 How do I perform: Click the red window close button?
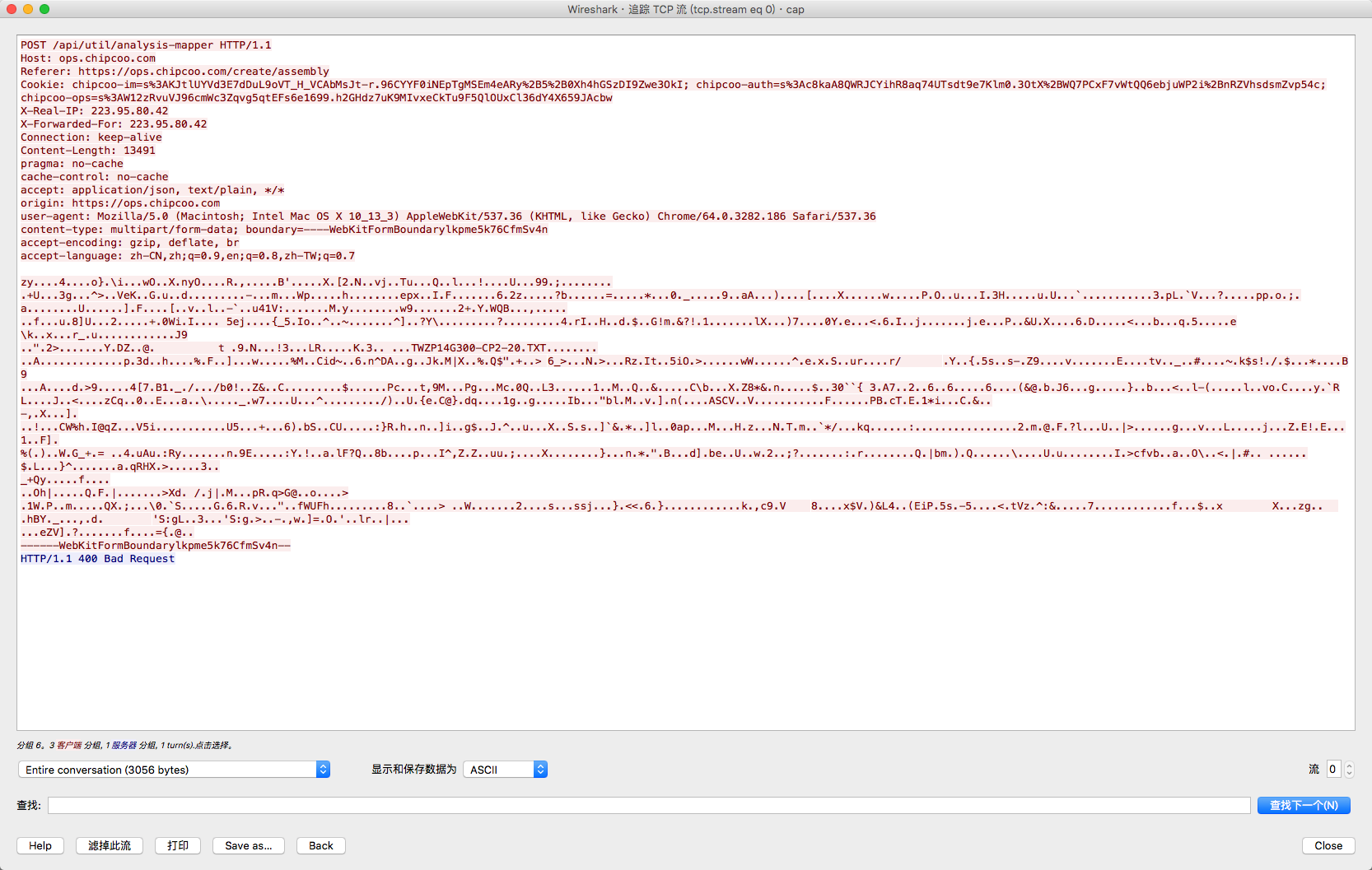12,9
